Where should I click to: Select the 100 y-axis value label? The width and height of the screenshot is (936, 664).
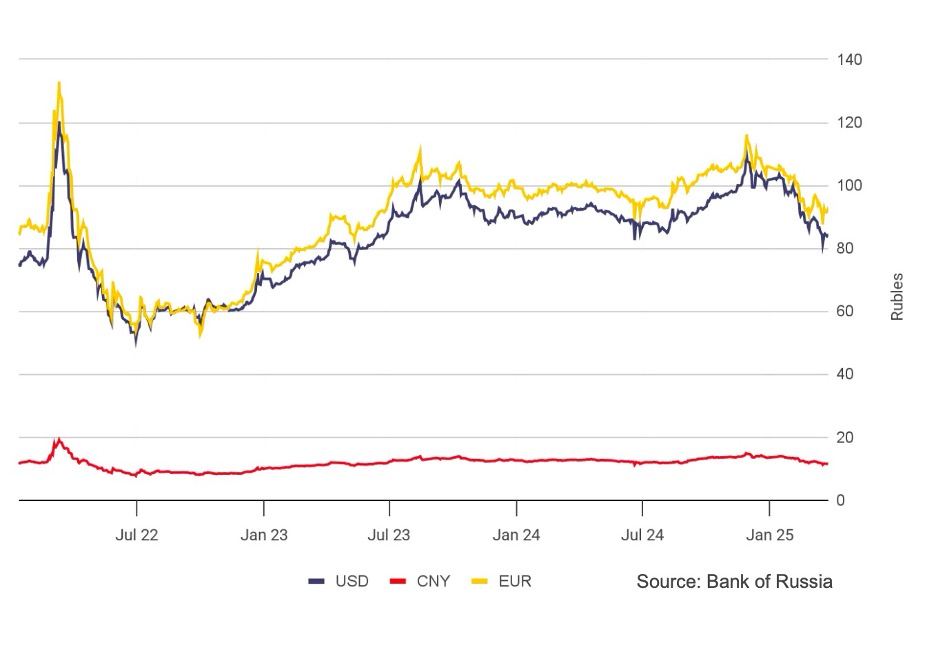[850, 186]
